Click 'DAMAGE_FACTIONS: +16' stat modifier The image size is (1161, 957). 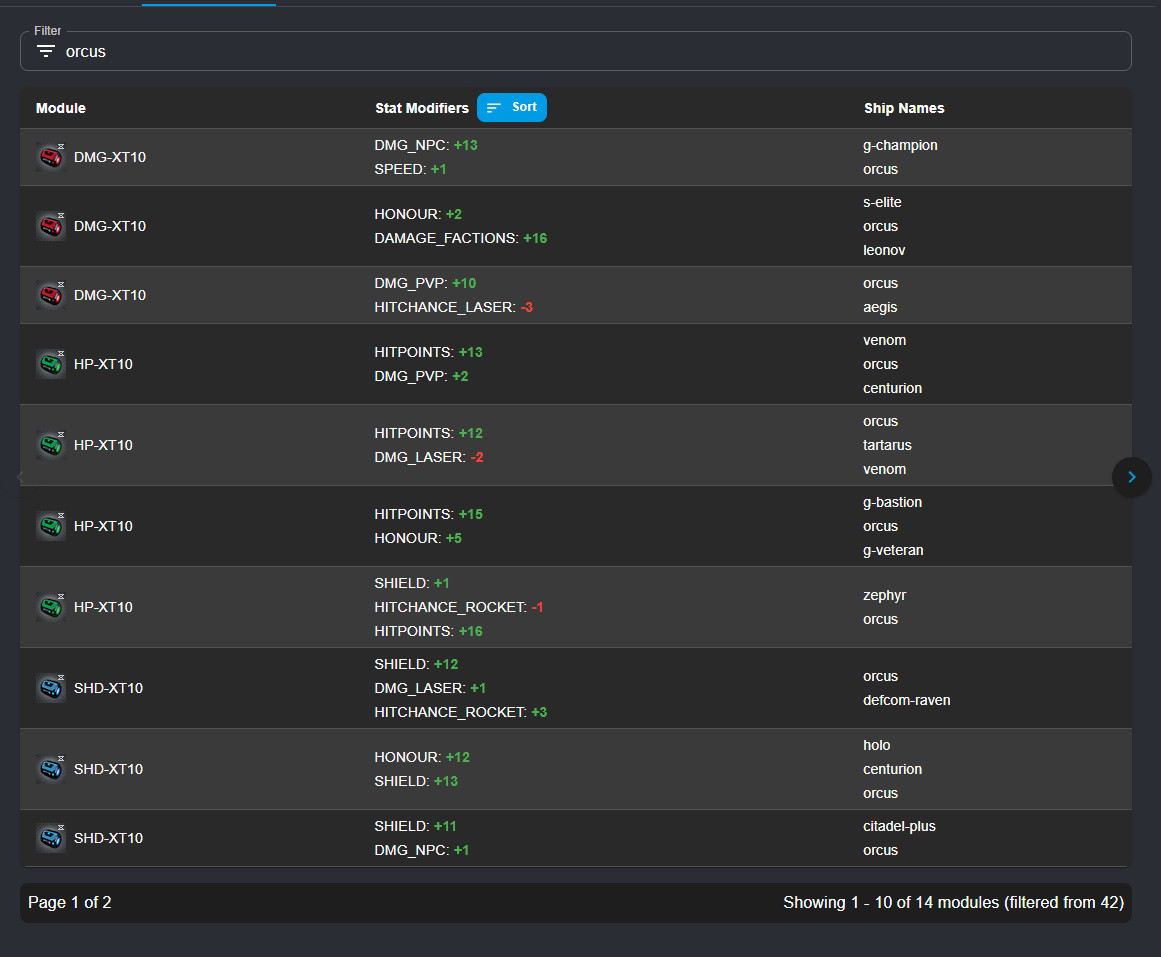(461, 238)
